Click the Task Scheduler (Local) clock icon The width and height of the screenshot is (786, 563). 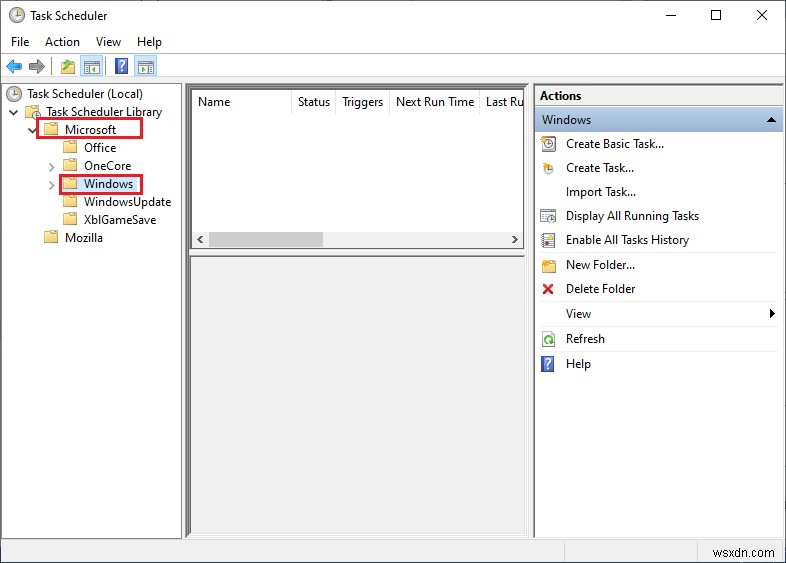(x=14, y=94)
